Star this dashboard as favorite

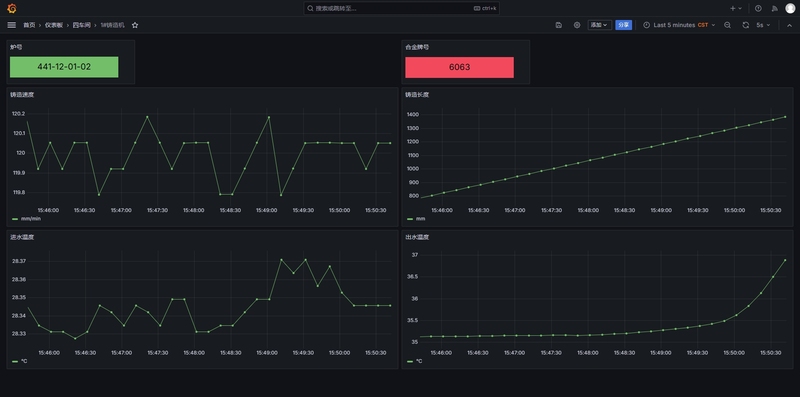click(135, 25)
